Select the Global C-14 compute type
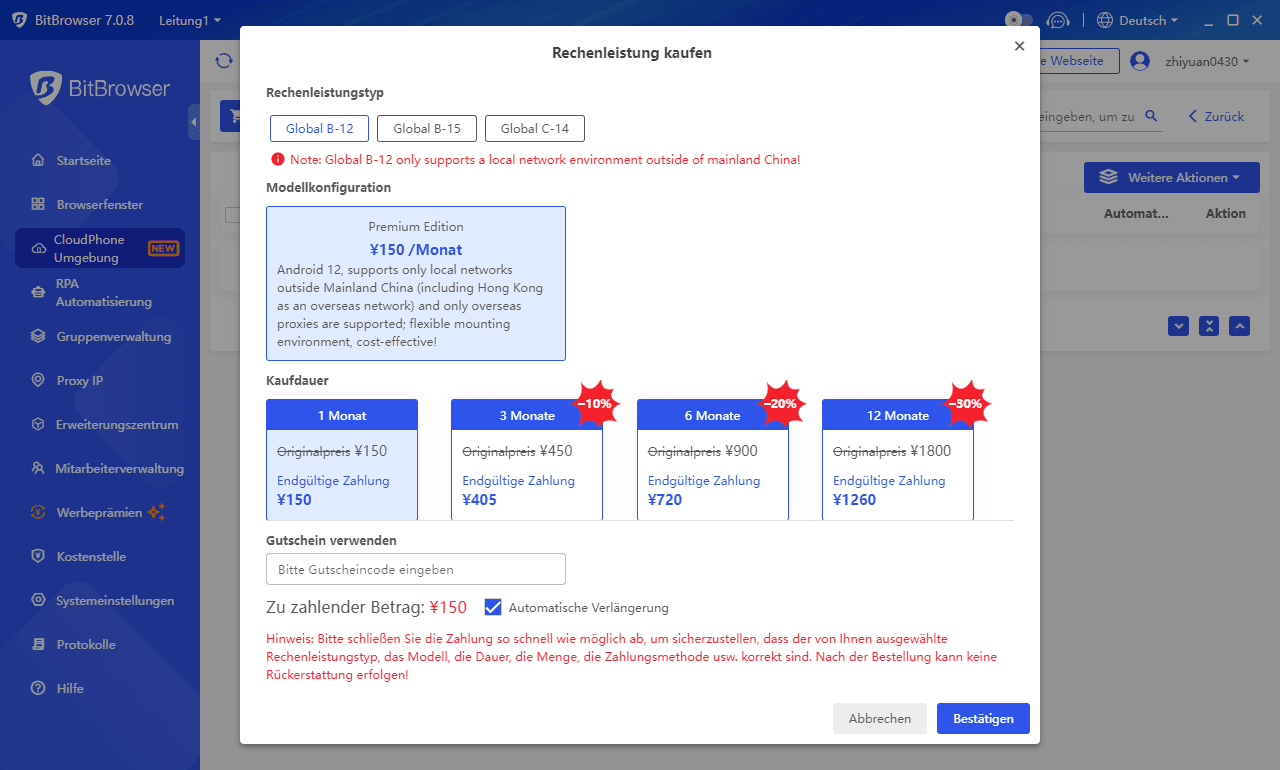 pos(534,129)
